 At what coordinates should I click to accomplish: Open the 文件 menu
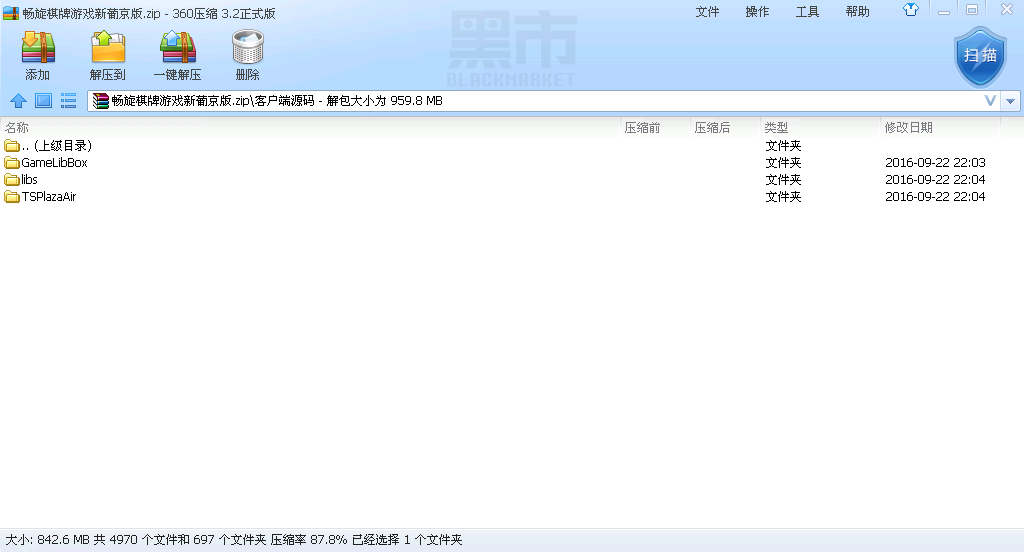[707, 12]
